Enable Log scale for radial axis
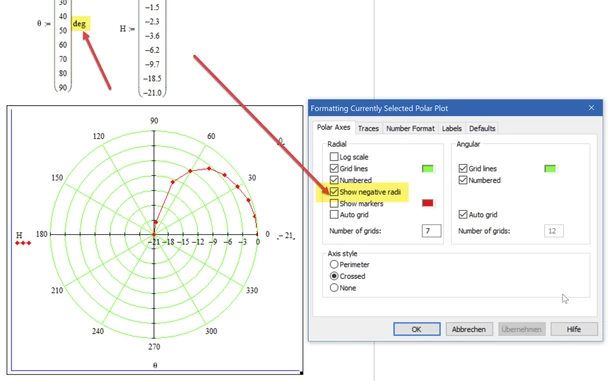 pos(334,157)
